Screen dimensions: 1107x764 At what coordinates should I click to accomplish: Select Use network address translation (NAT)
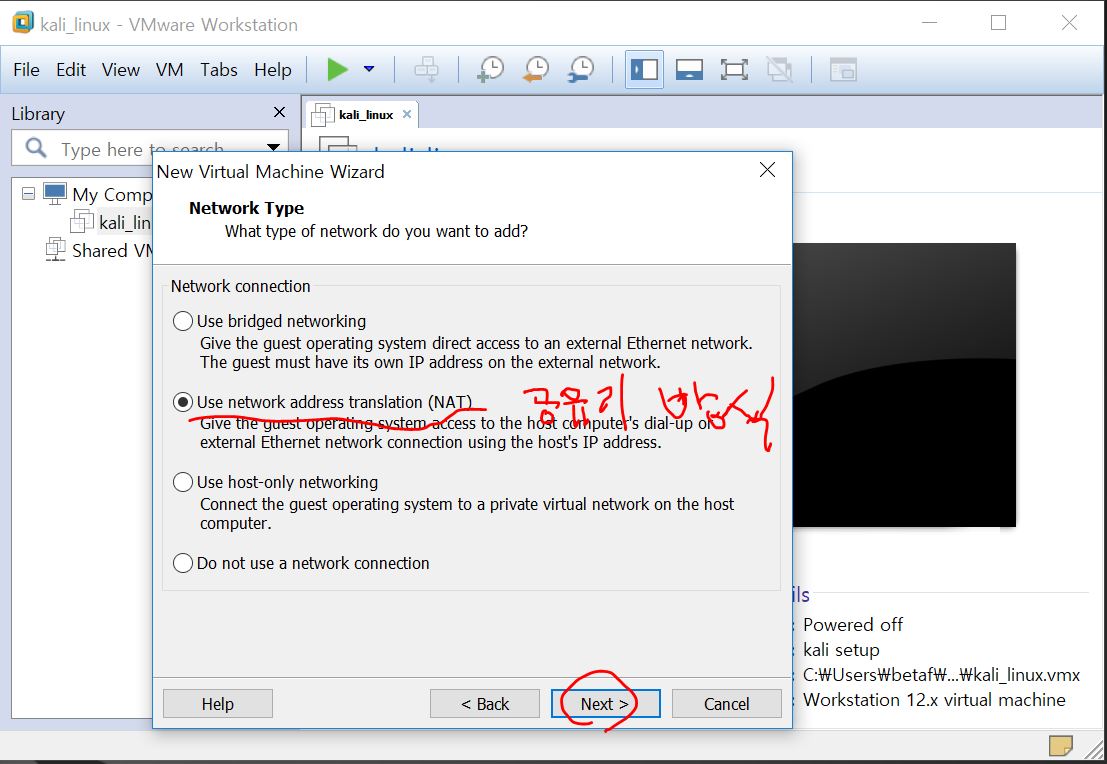(x=183, y=402)
